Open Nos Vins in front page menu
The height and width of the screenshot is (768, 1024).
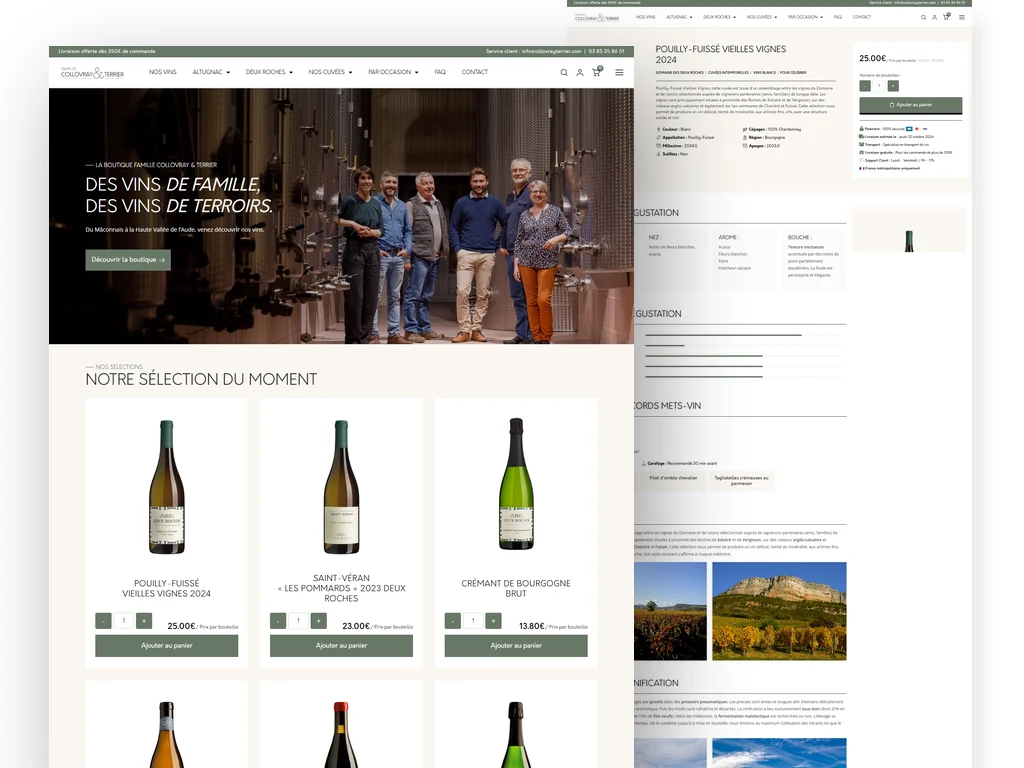[163, 72]
